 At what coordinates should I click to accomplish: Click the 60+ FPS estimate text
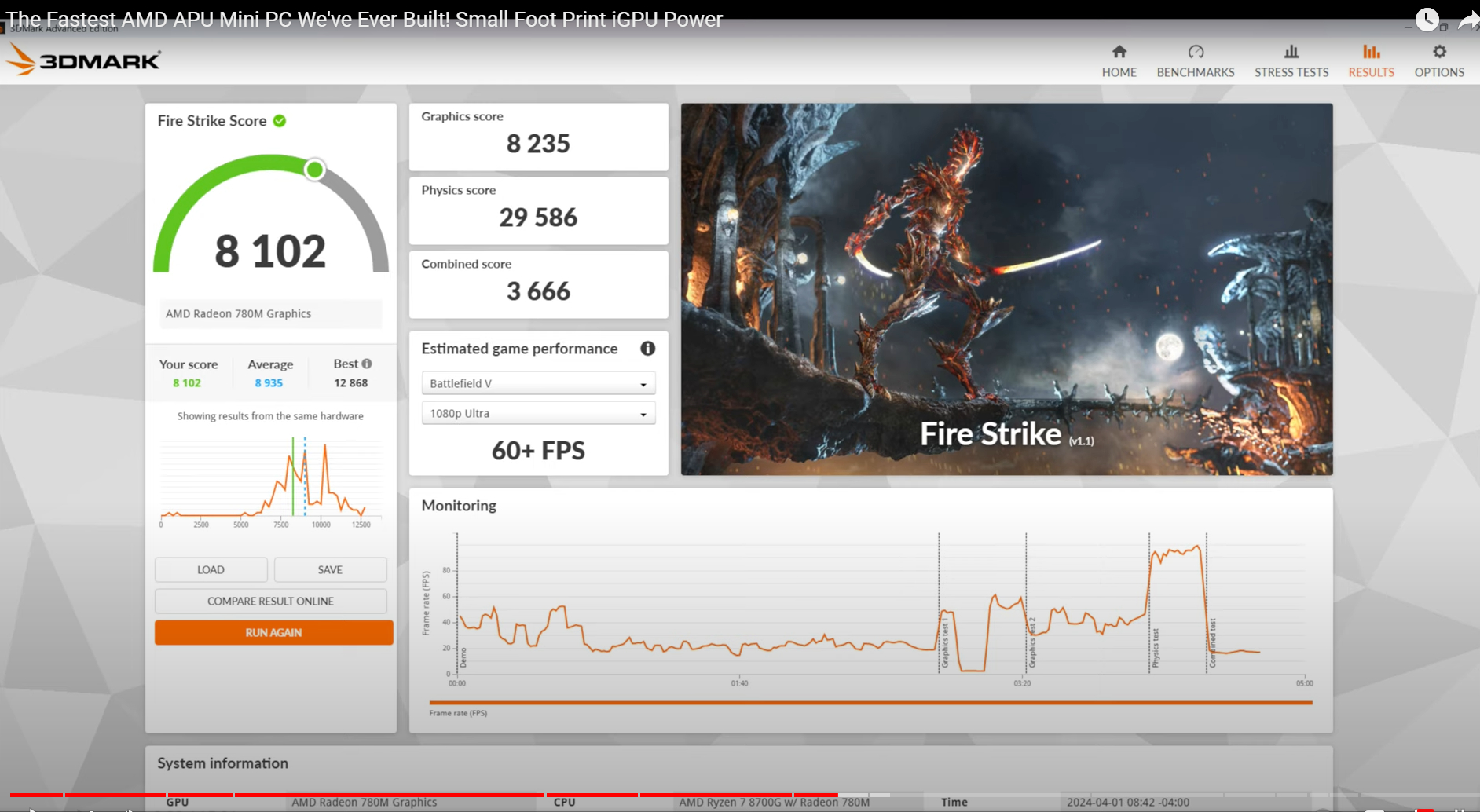pos(538,451)
